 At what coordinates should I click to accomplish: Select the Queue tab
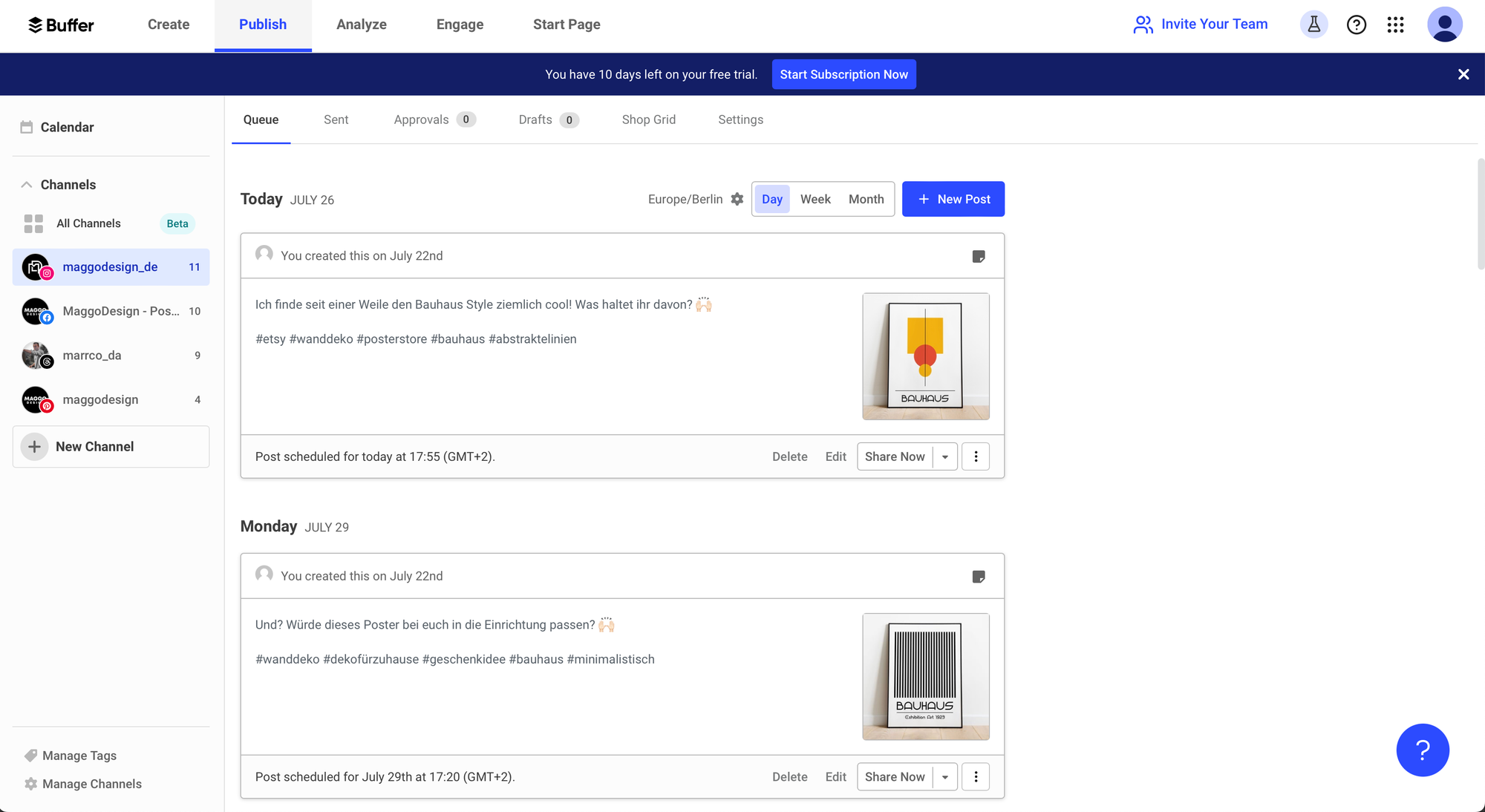coord(261,119)
